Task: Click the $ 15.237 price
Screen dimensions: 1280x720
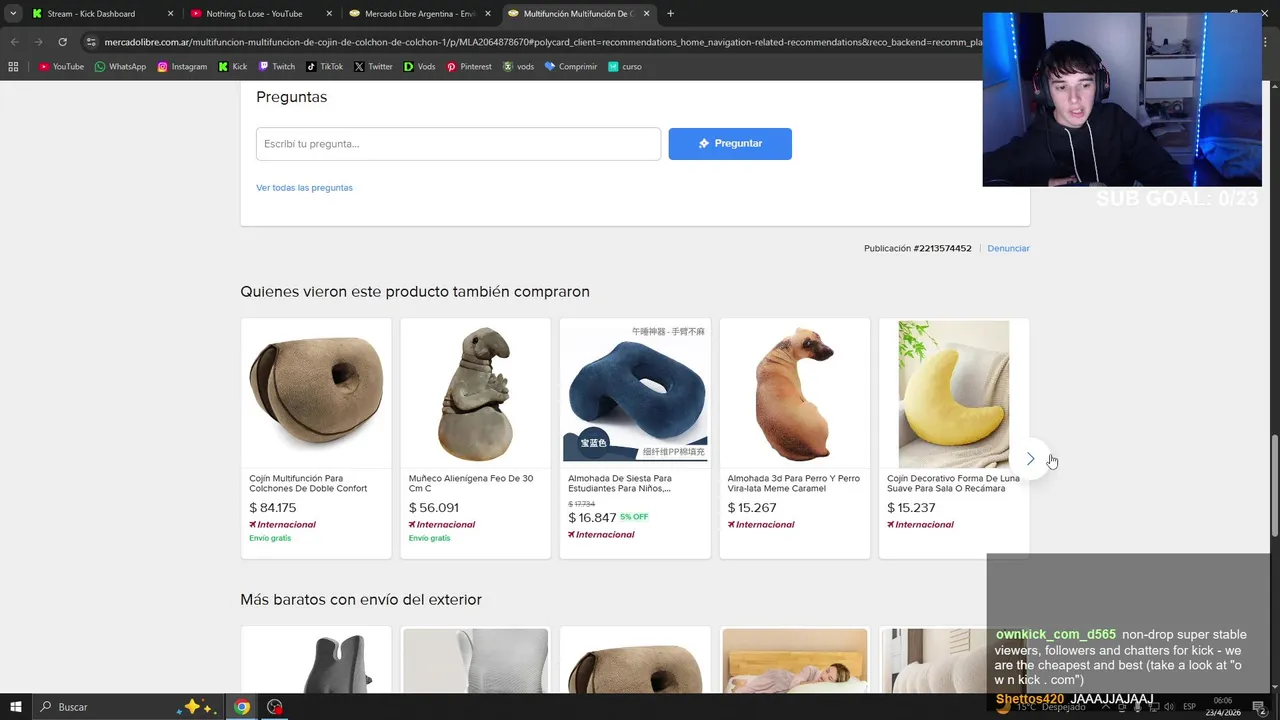Action: point(911,508)
